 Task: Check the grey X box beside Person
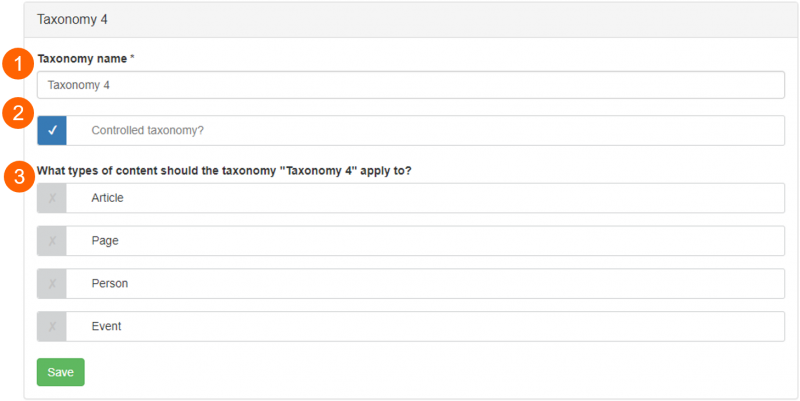coord(52,284)
